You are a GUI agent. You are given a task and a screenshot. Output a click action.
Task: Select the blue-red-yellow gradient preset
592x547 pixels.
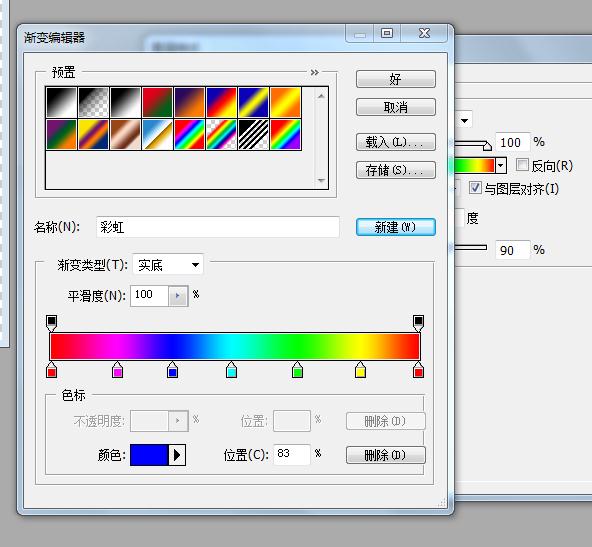click(x=222, y=102)
